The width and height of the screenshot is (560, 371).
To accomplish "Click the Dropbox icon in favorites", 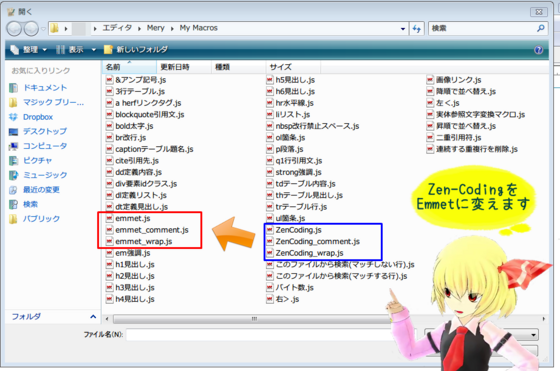I will tap(13, 117).
